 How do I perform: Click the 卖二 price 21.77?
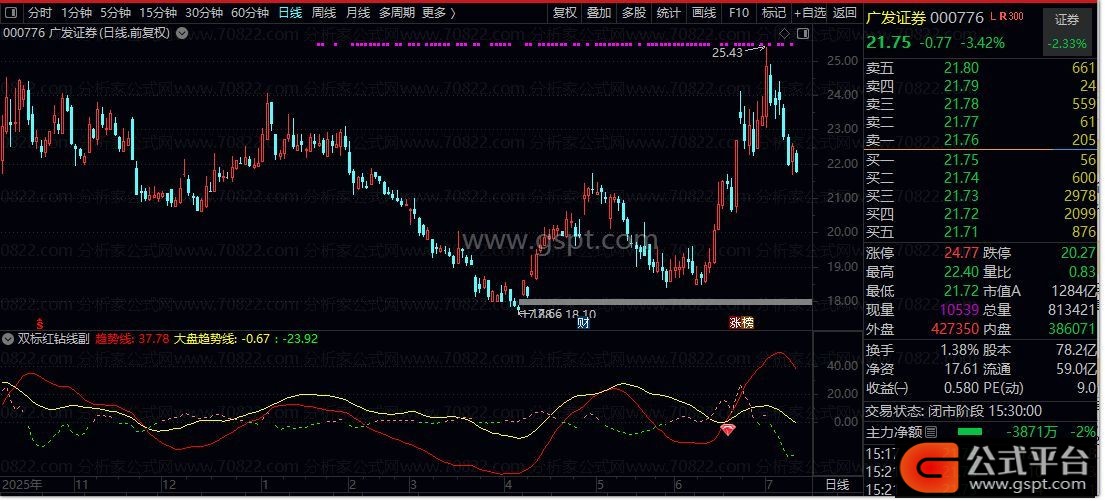pyautogui.click(x=961, y=123)
